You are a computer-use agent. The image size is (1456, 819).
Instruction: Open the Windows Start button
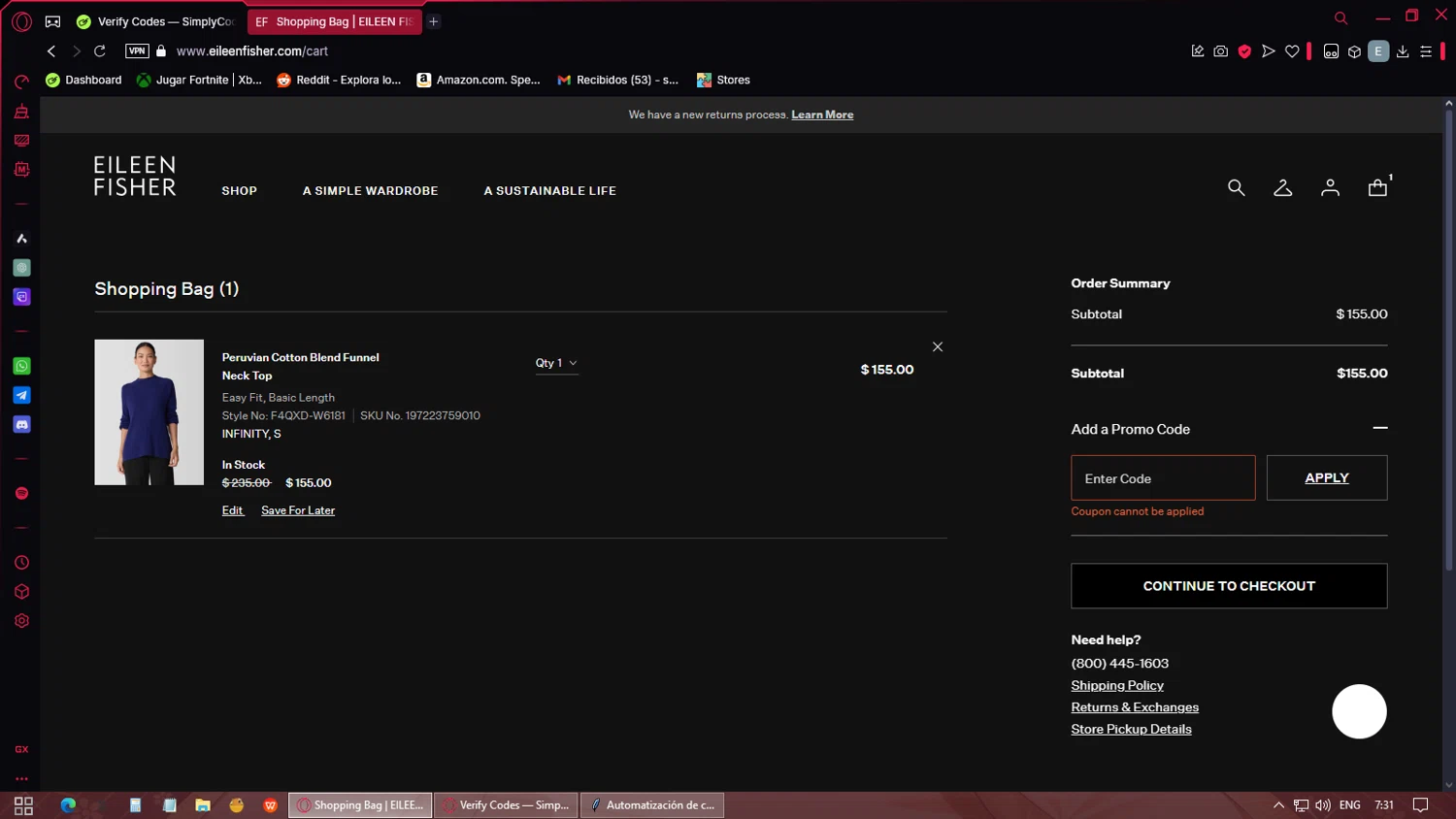click(23, 805)
